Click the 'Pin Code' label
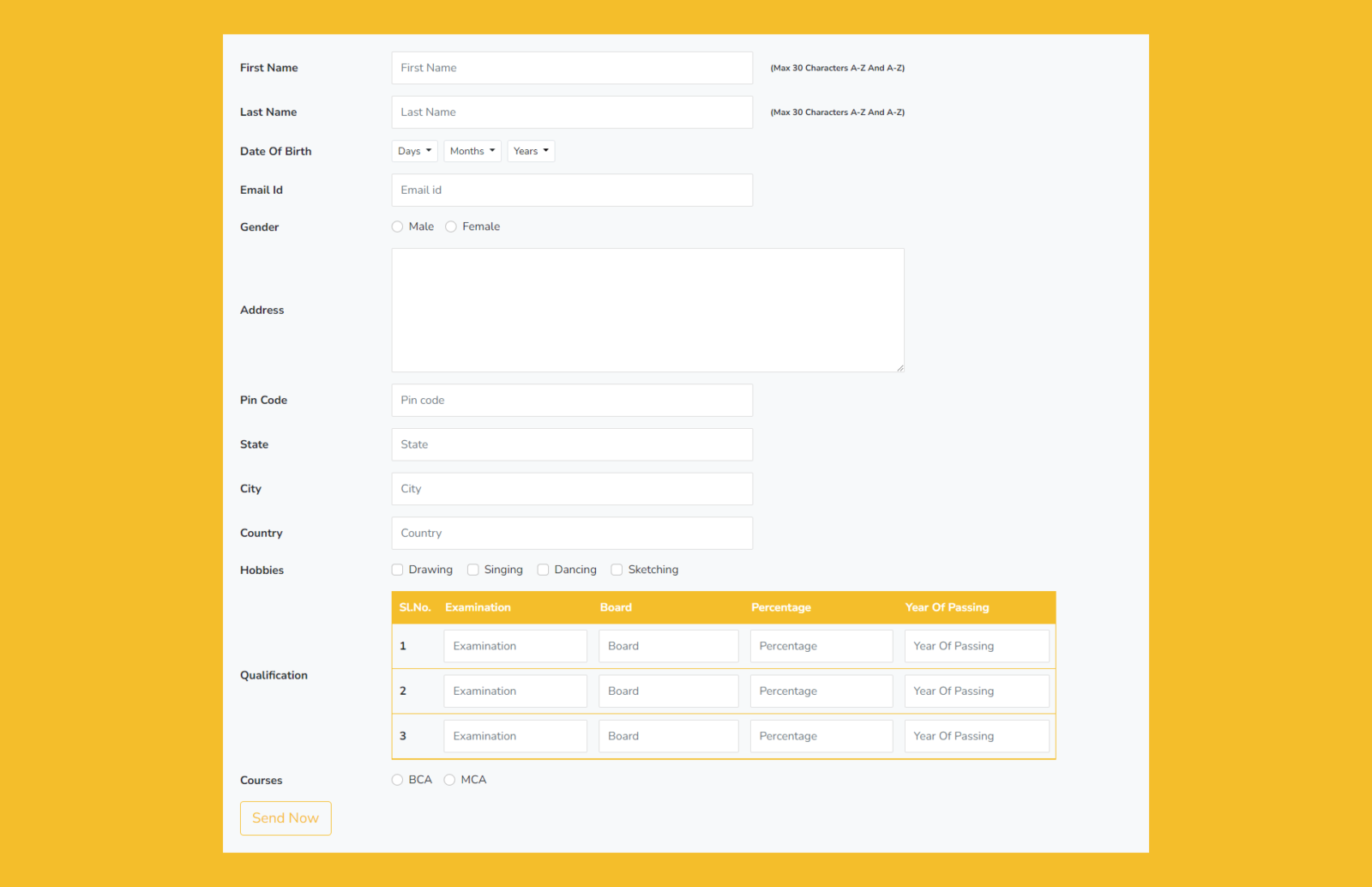 click(x=263, y=401)
